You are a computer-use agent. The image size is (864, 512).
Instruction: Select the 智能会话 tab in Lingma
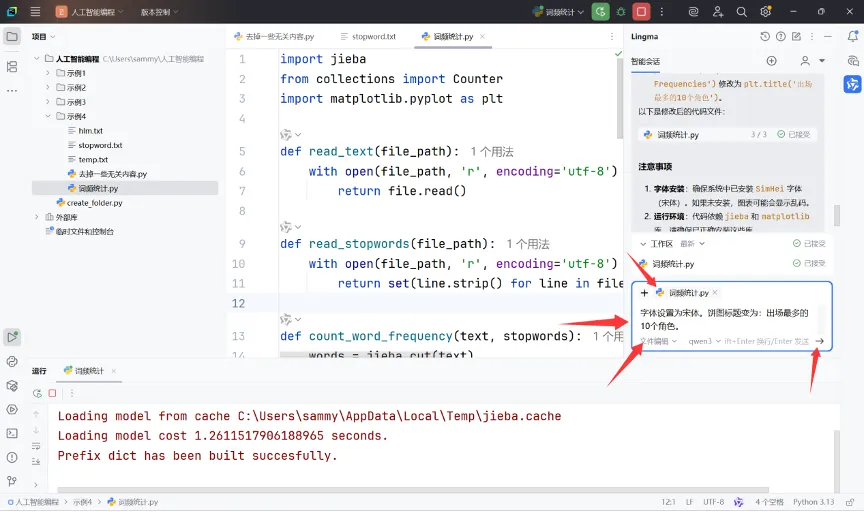[x=645, y=61]
